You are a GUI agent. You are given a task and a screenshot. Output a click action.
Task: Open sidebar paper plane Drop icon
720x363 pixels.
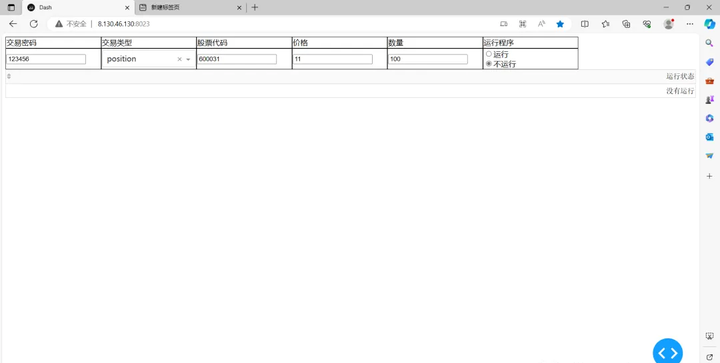click(709, 156)
